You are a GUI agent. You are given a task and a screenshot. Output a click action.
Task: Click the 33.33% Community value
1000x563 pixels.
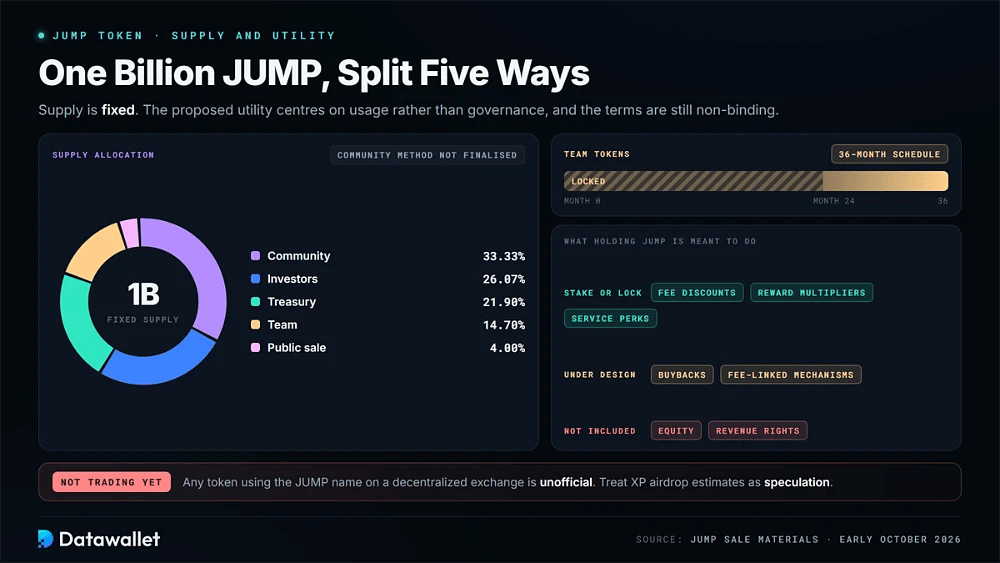(x=503, y=256)
